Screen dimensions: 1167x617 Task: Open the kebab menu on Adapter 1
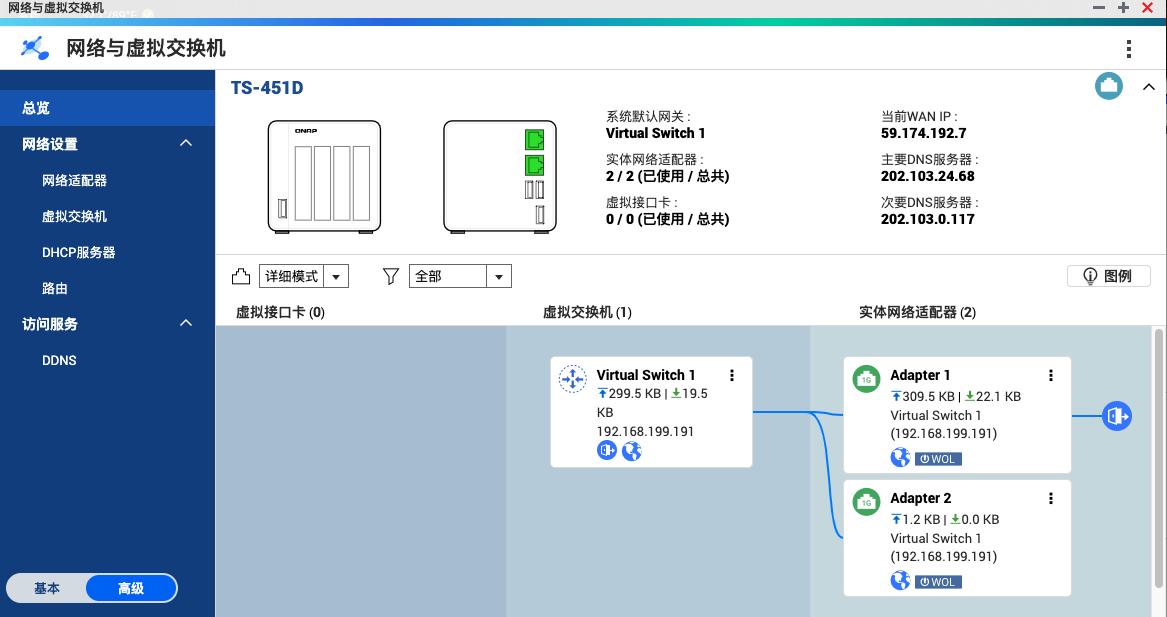coord(1050,375)
